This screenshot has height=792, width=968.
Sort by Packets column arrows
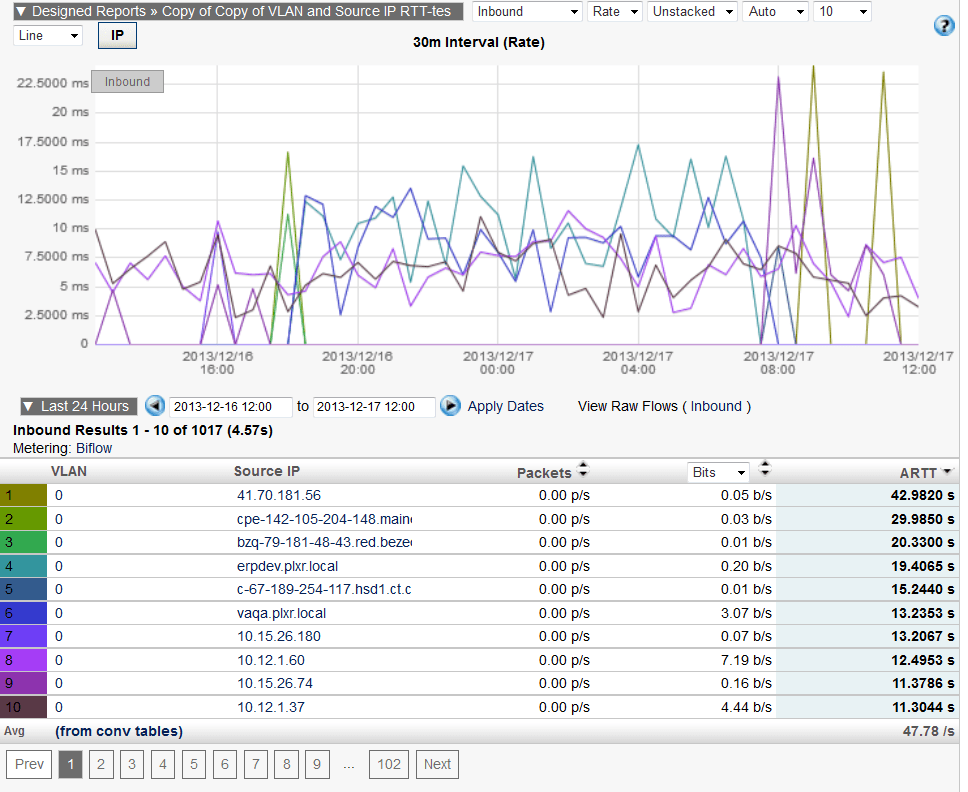click(x=583, y=470)
